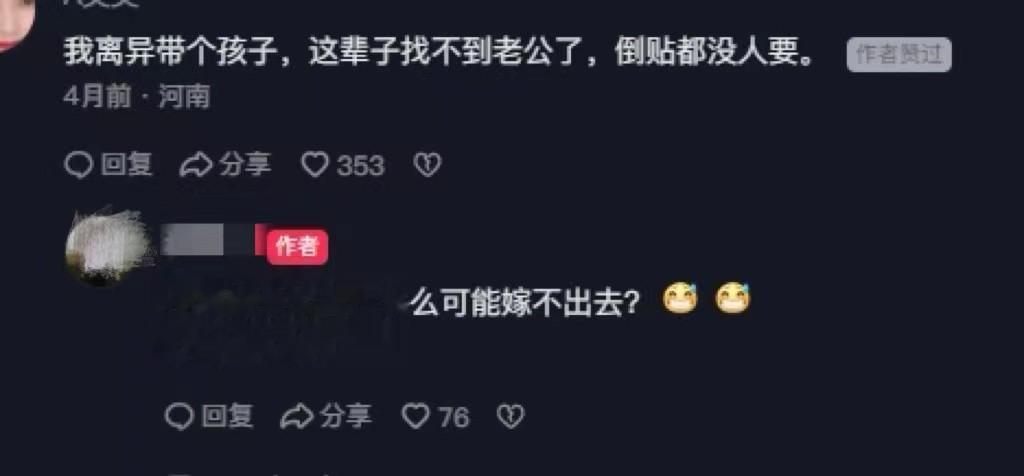1024x476 pixels.
Task: Like the author's reply with 76 likes
Action: click(x=416, y=417)
